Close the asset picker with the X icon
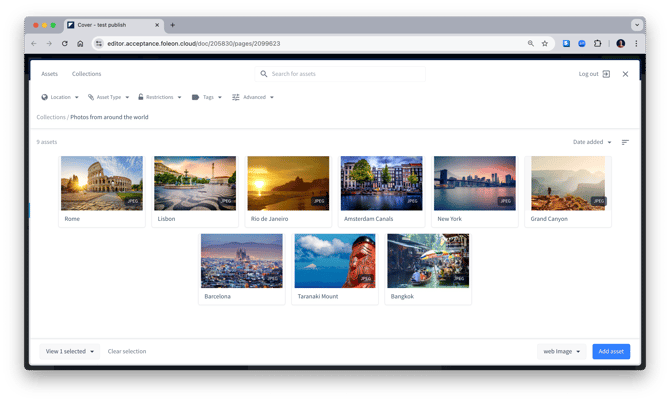The width and height of the screenshot is (670, 402). pyautogui.click(x=625, y=74)
